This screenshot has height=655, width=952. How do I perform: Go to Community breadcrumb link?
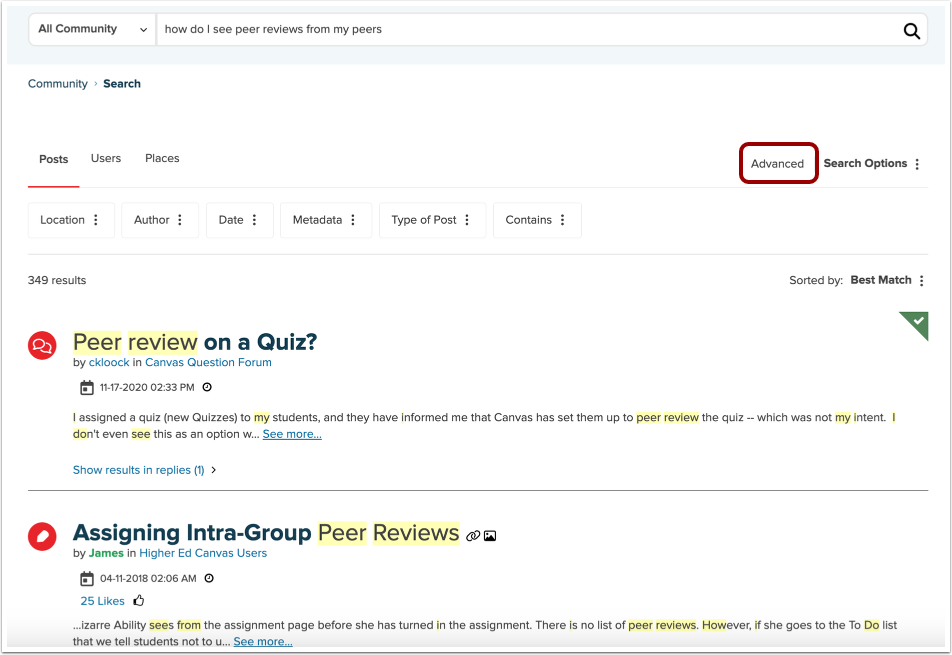pyautogui.click(x=58, y=84)
